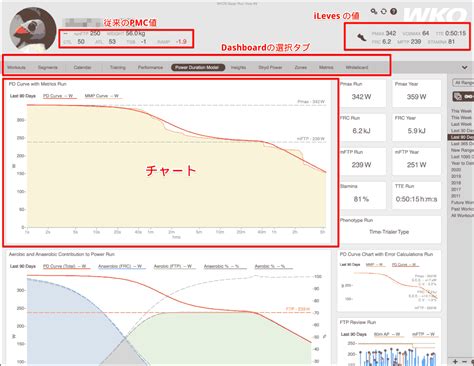Open PD Curve Chart with Error Calculations thumbnail
Image resolution: width=474 pixels, height=366 pixels.
pos(389,281)
